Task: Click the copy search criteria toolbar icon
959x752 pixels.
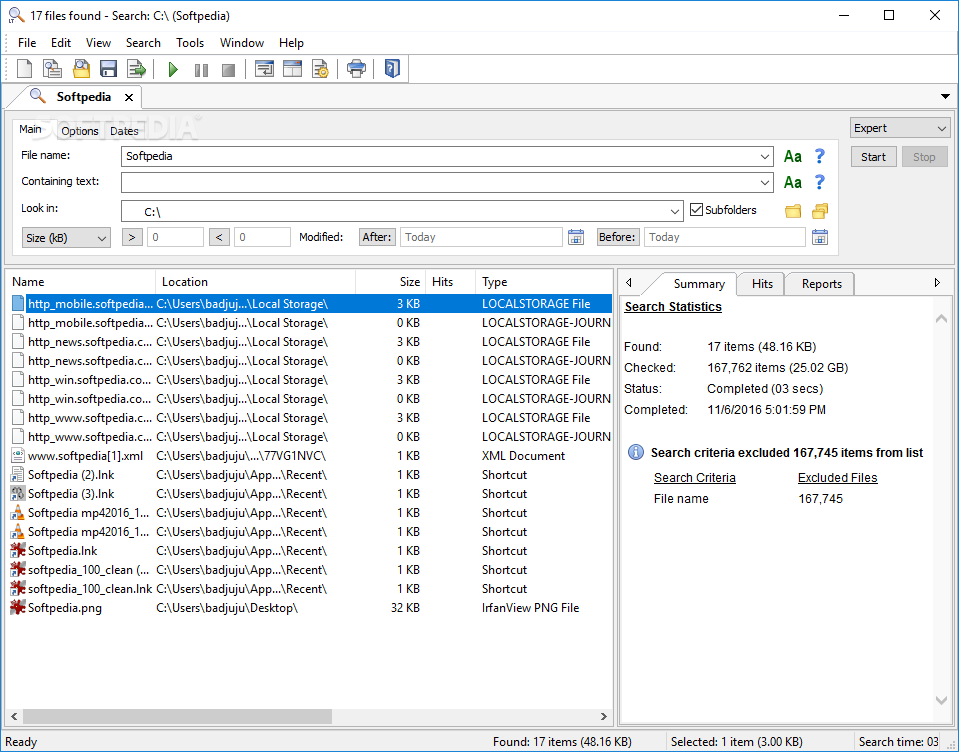Action: [x=53, y=68]
